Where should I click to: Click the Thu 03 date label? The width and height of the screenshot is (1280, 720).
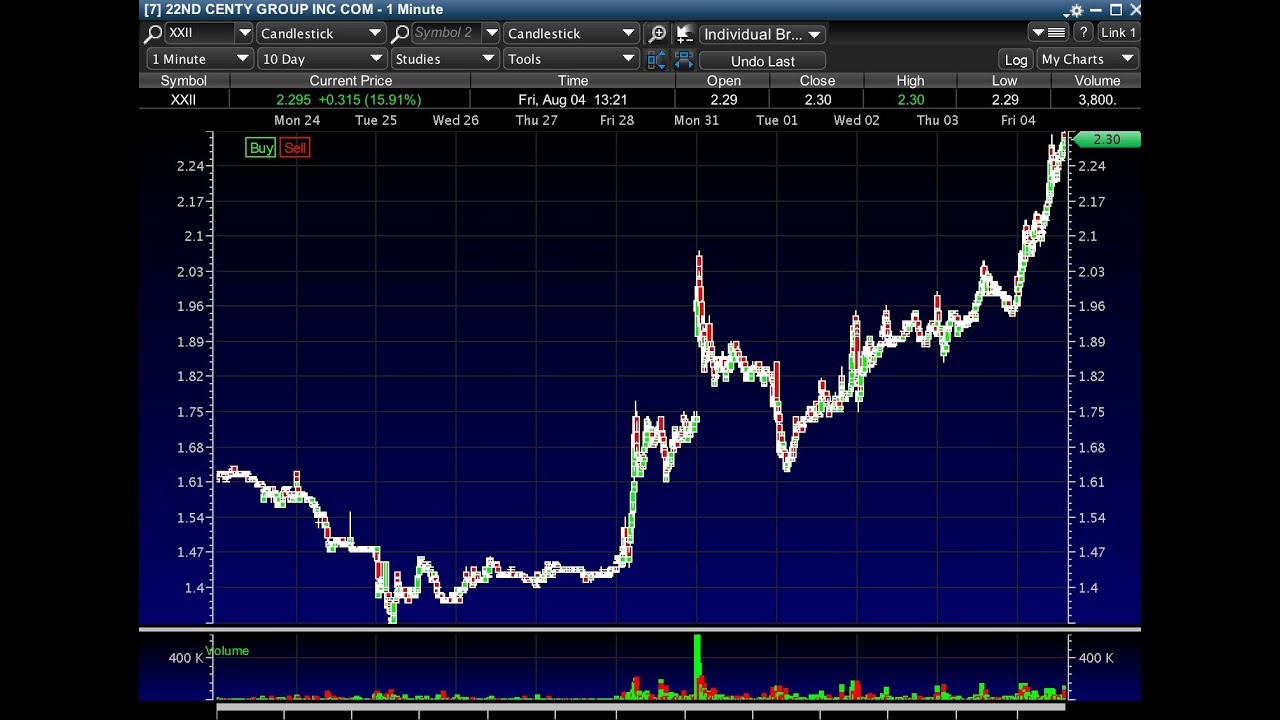point(937,120)
